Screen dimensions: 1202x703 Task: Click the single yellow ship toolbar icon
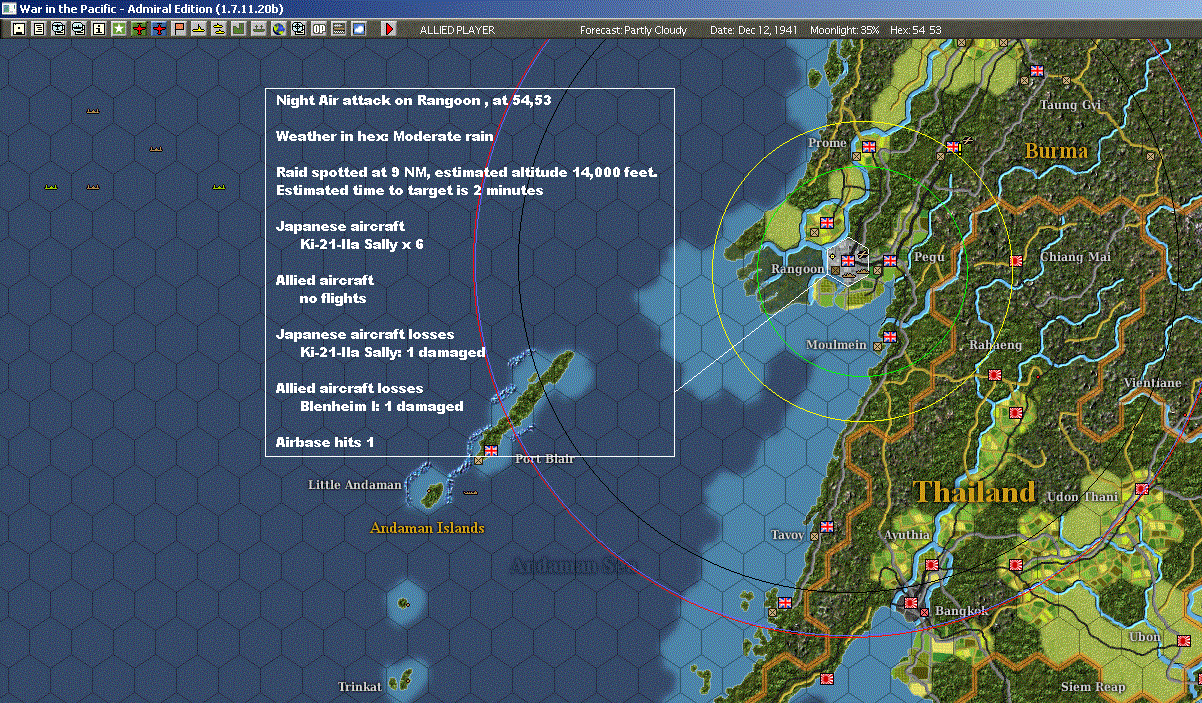(x=198, y=29)
